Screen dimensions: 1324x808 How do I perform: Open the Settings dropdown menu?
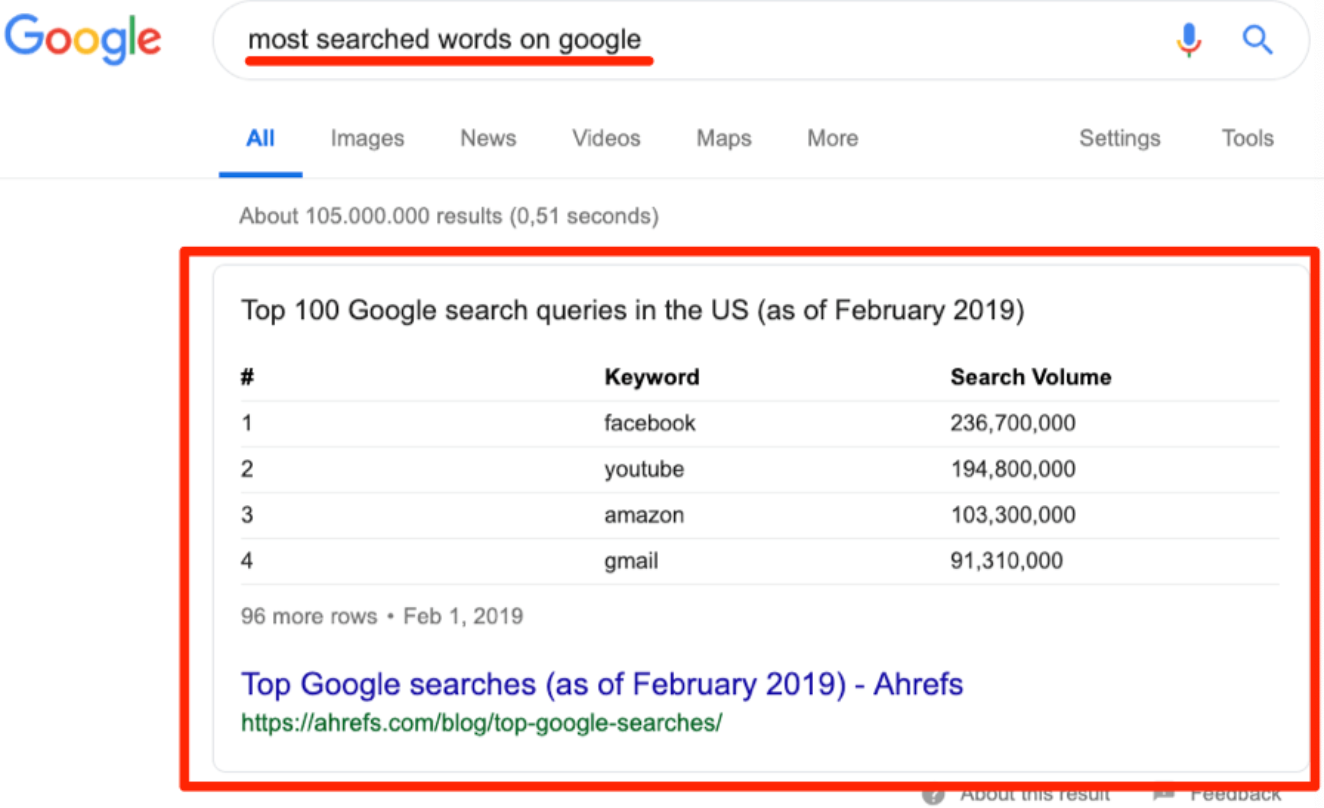tap(1119, 139)
